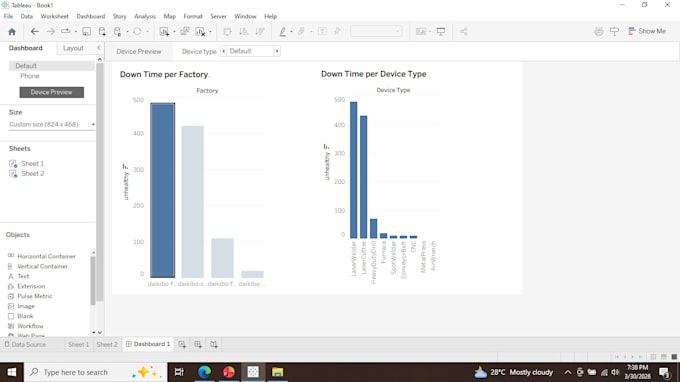Image resolution: width=680 pixels, height=382 pixels.
Task: Select the Phone device layout
Action: point(29,76)
